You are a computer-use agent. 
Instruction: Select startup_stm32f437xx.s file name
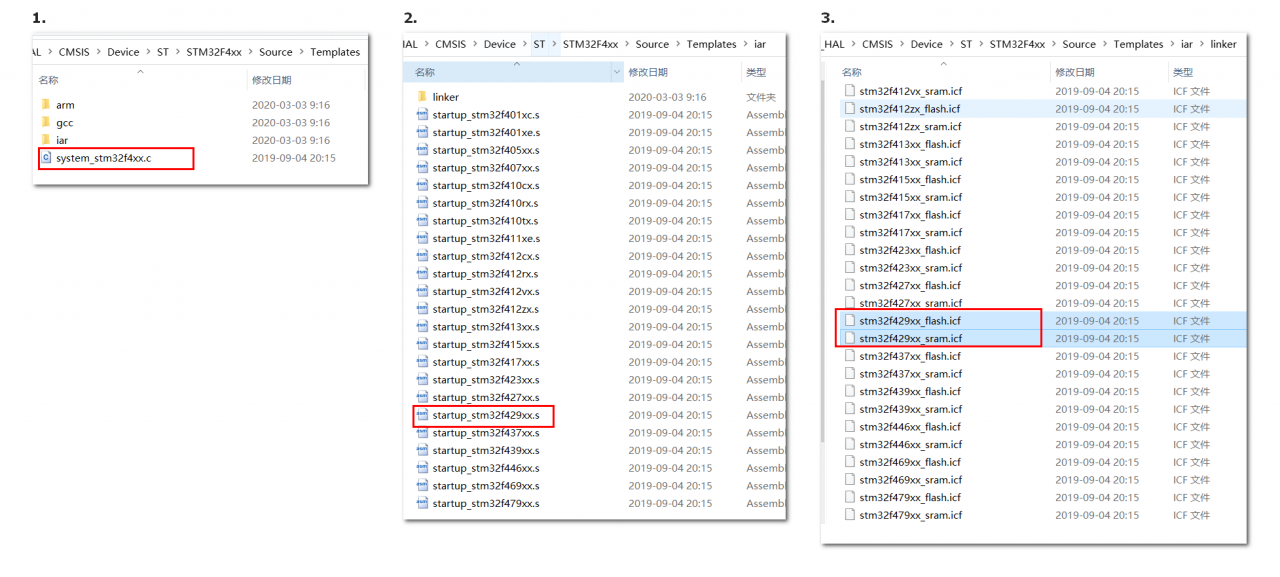486,433
